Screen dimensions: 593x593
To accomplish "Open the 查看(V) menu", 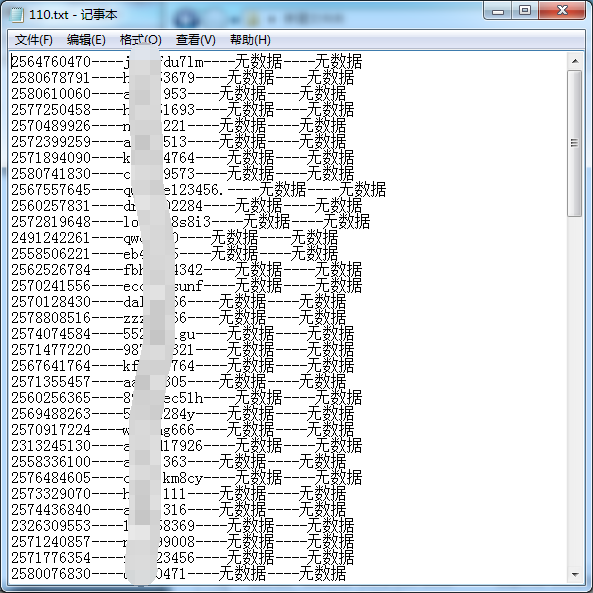I will pos(196,40).
